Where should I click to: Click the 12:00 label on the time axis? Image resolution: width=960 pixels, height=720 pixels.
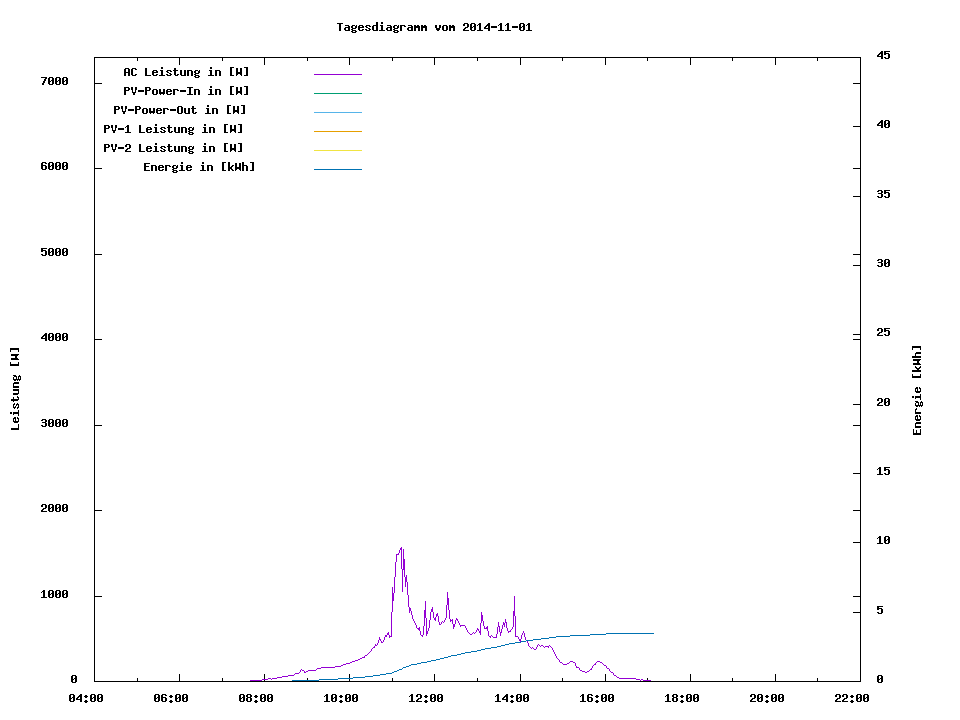[426, 699]
